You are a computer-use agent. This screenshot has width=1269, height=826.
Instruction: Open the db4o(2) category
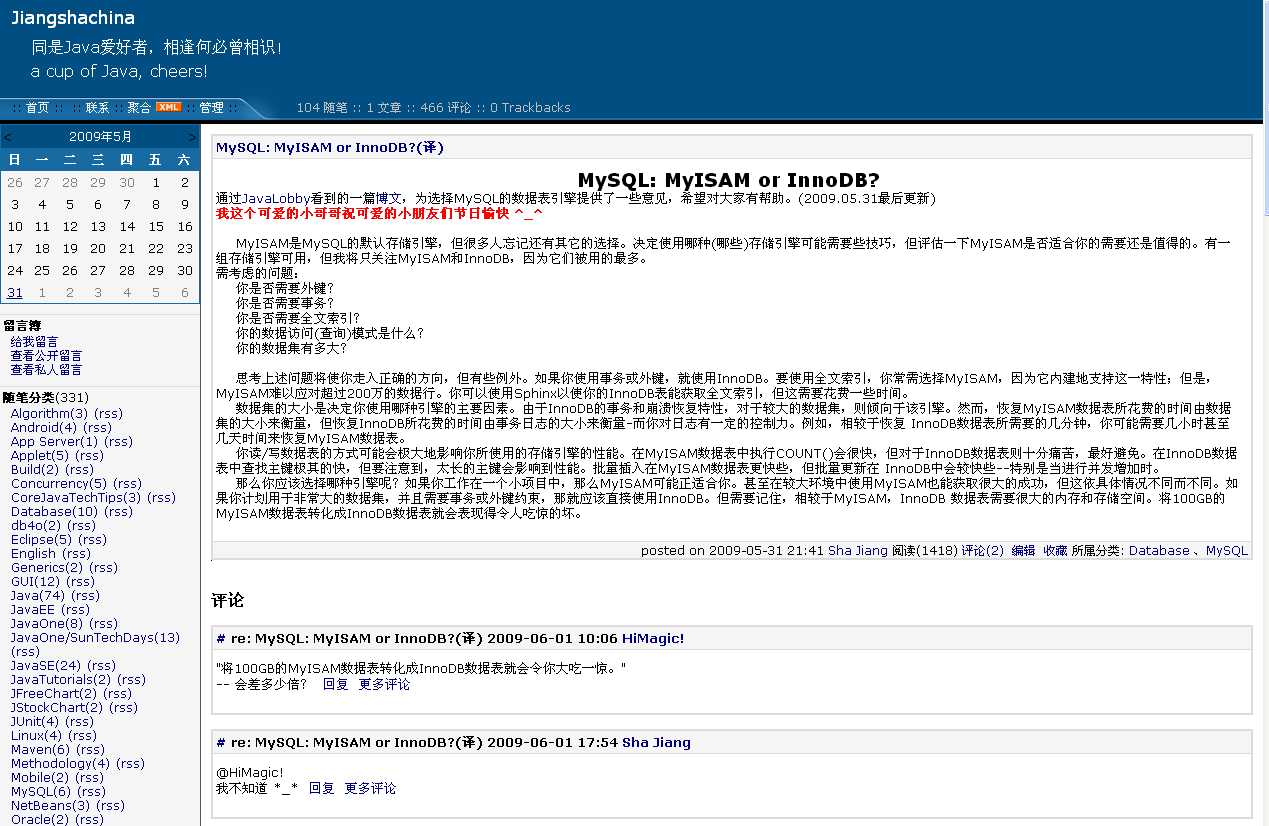tap(36, 525)
